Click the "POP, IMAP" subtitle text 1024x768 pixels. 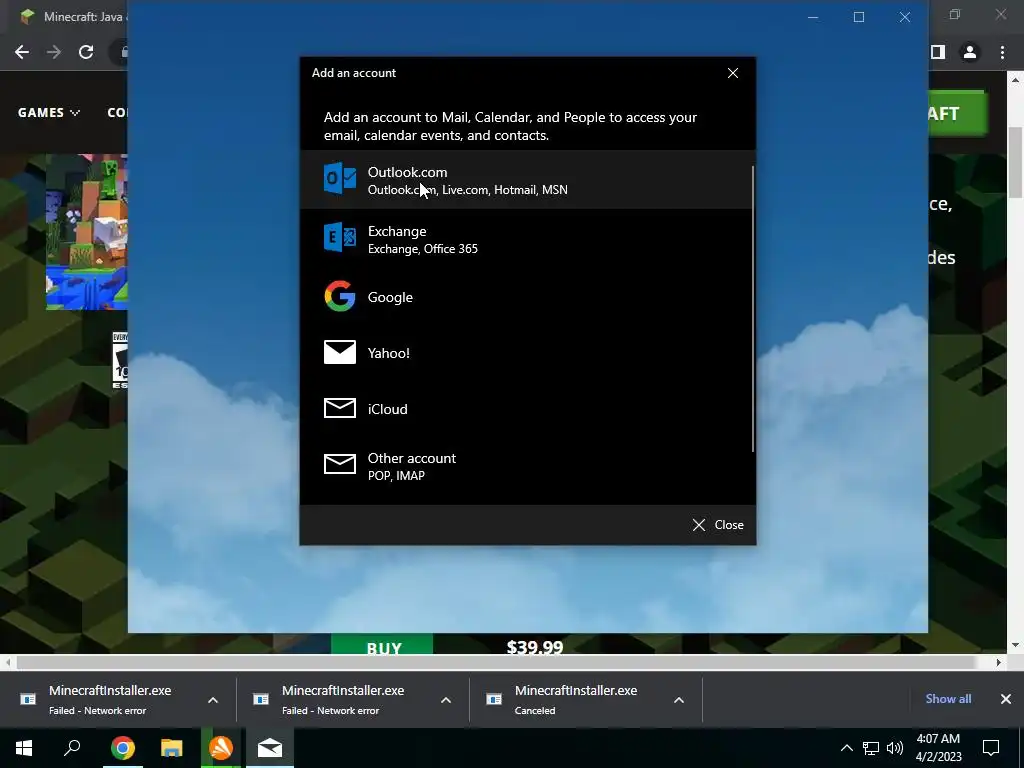point(396,476)
